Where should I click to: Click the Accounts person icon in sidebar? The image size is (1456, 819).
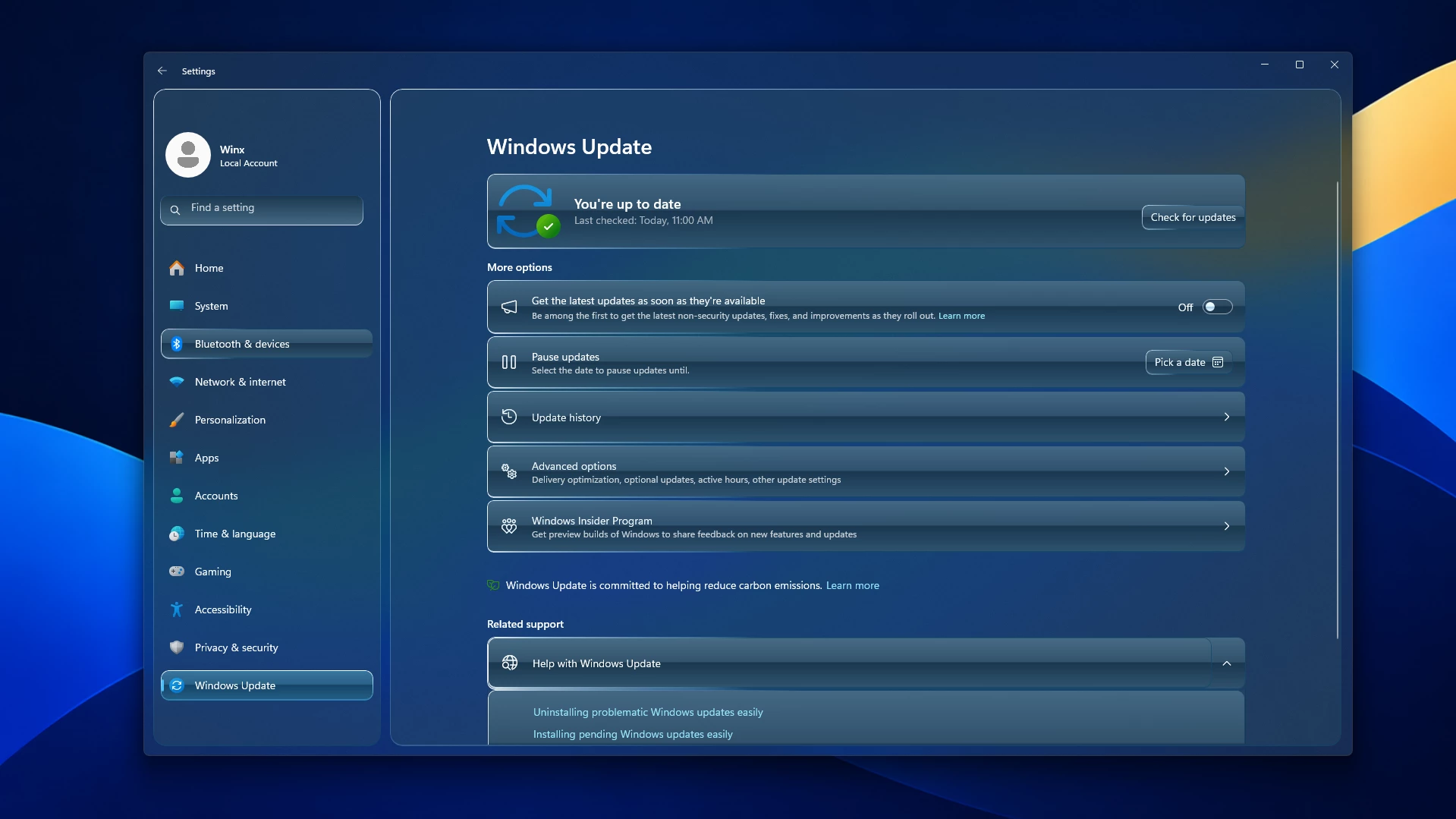(x=177, y=496)
